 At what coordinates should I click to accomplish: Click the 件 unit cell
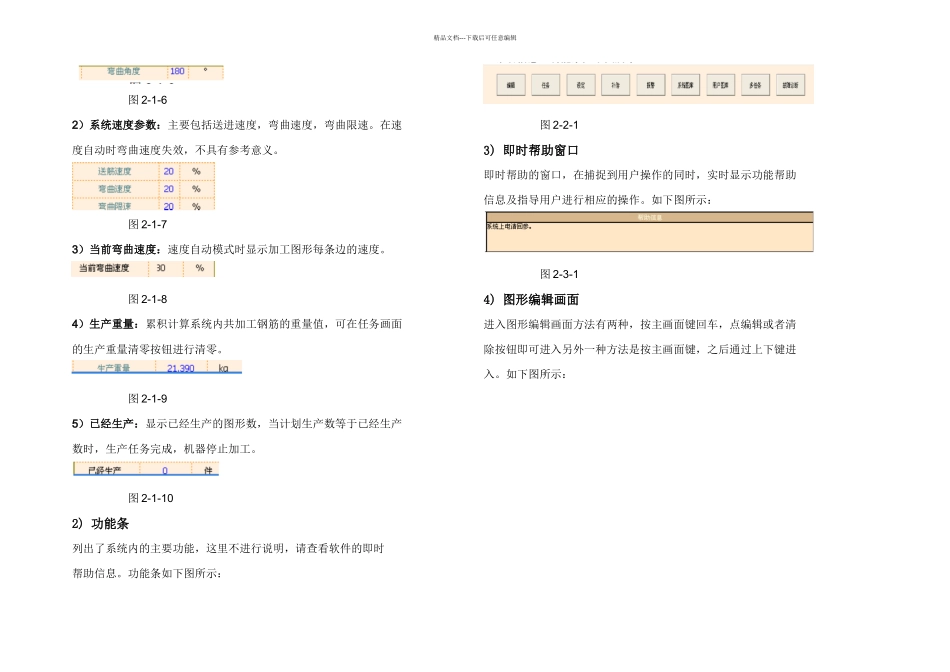(x=208, y=470)
